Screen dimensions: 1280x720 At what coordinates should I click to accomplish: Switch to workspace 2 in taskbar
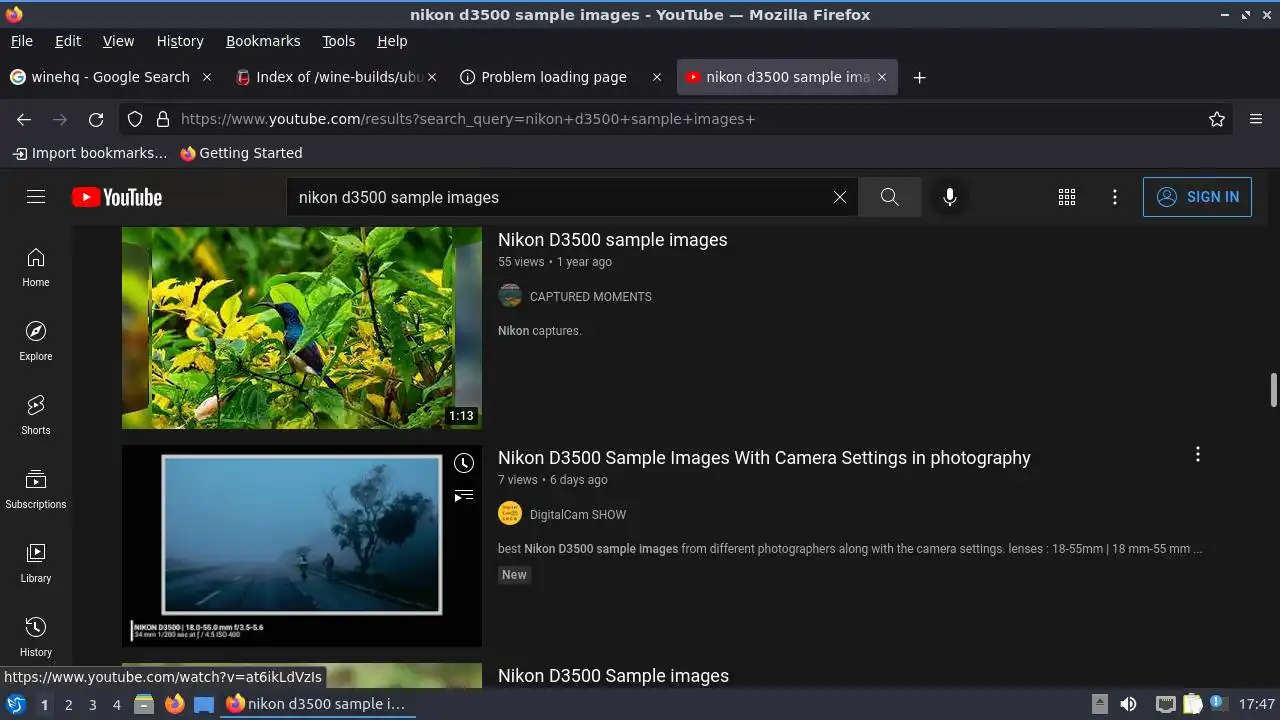pyautogui.click(x=68, y=705)
